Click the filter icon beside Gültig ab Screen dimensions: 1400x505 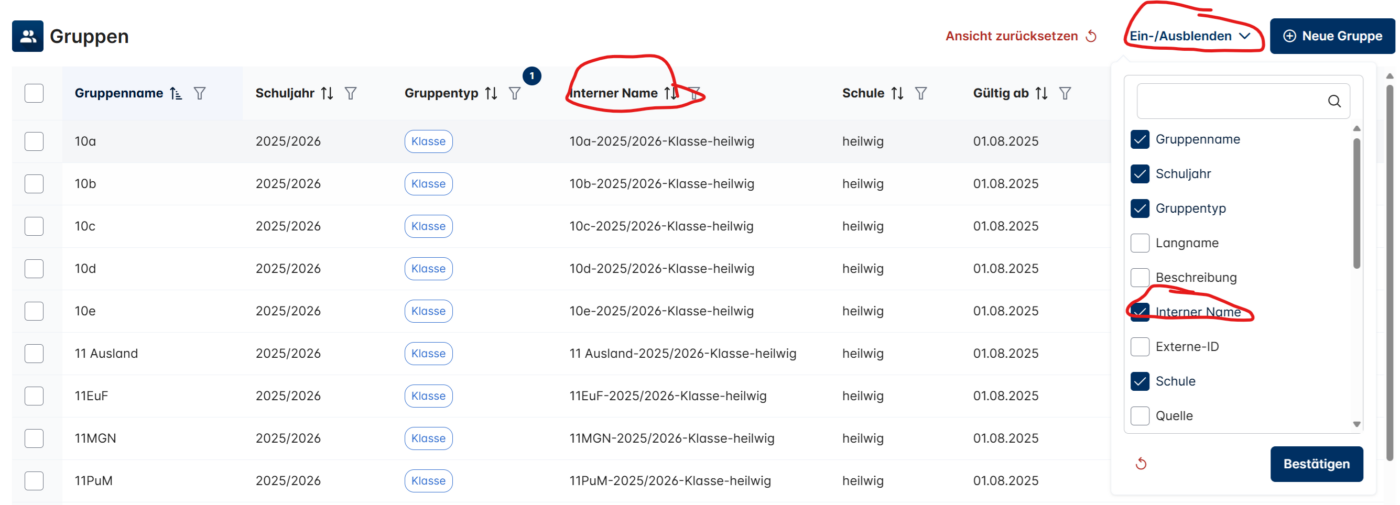[x=1065, y=93]
